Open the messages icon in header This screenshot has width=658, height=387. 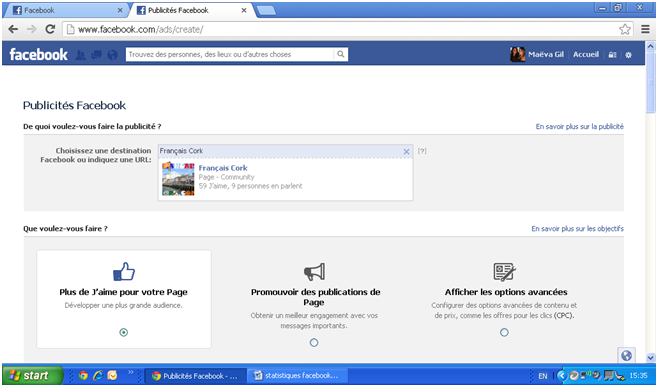[x=97, y=55]
